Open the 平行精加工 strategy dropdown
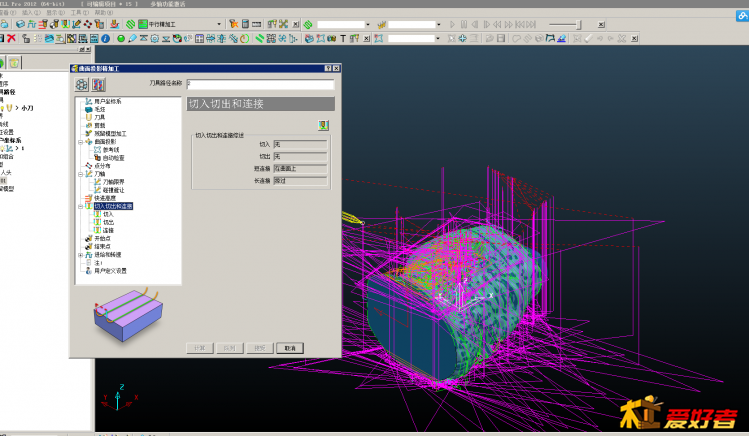 219,24
